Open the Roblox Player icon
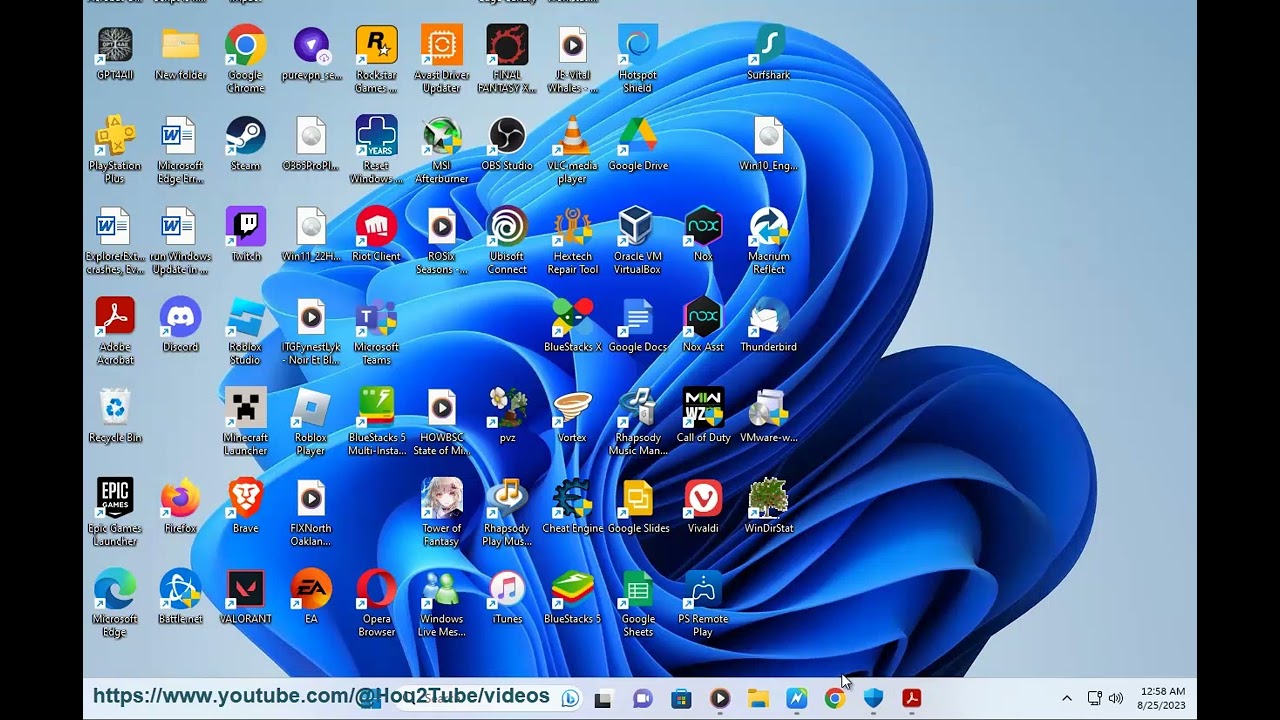 pos(311,407)
